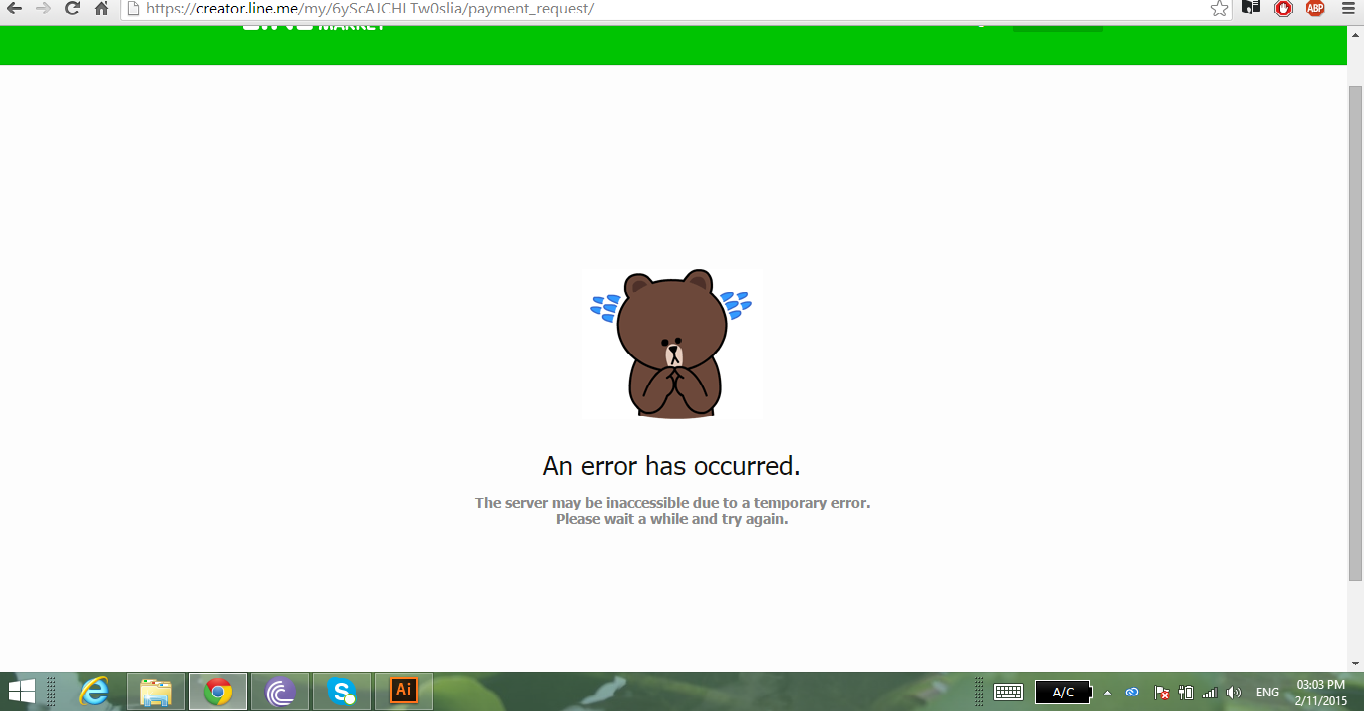
Task: Click the blue cloud sync tray icon
Action: click(x=1132, y=692)
